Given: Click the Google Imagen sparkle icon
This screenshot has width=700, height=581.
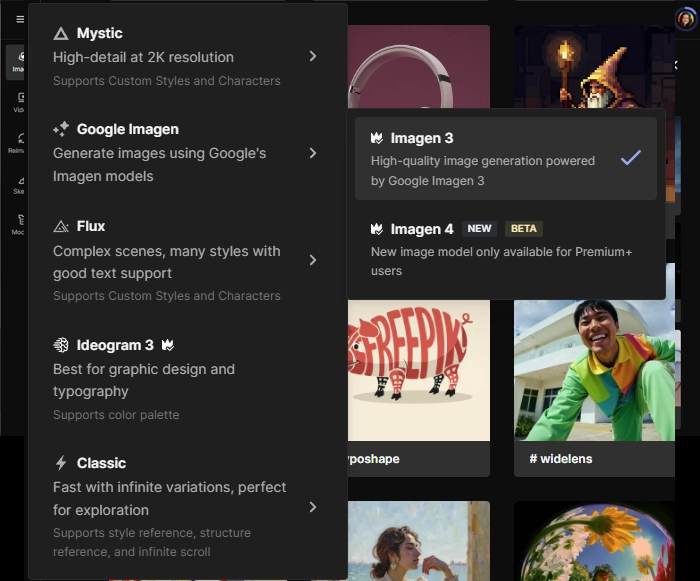Looking at the screenshot, I should [61, 129].
